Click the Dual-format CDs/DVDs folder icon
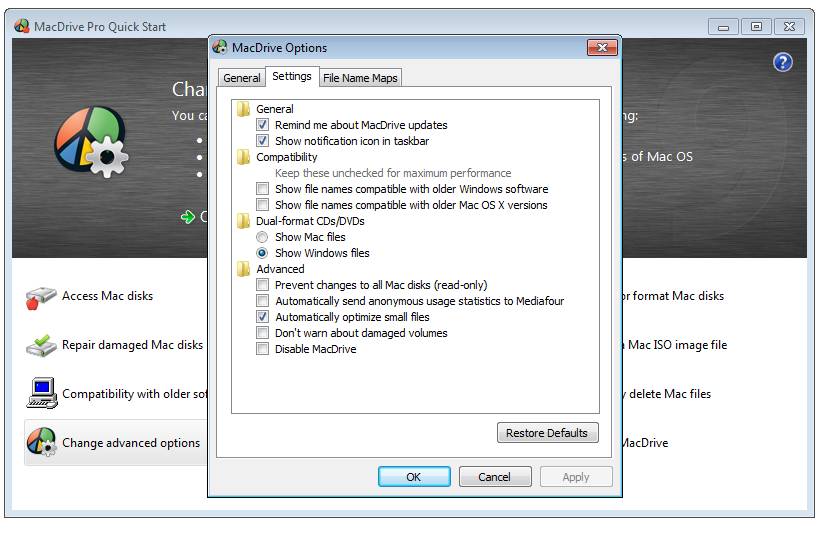The height and width of the screenshot is (535, 825). pos(243,221)
